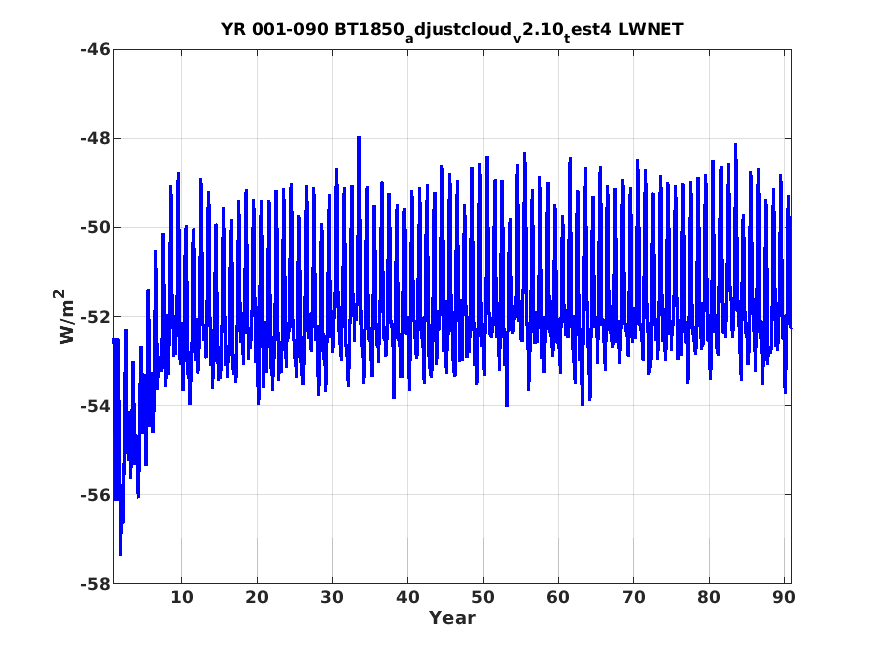Click x-axis tick label 60
The width and height of the screenshot is (875, 656).
(558, 597)
